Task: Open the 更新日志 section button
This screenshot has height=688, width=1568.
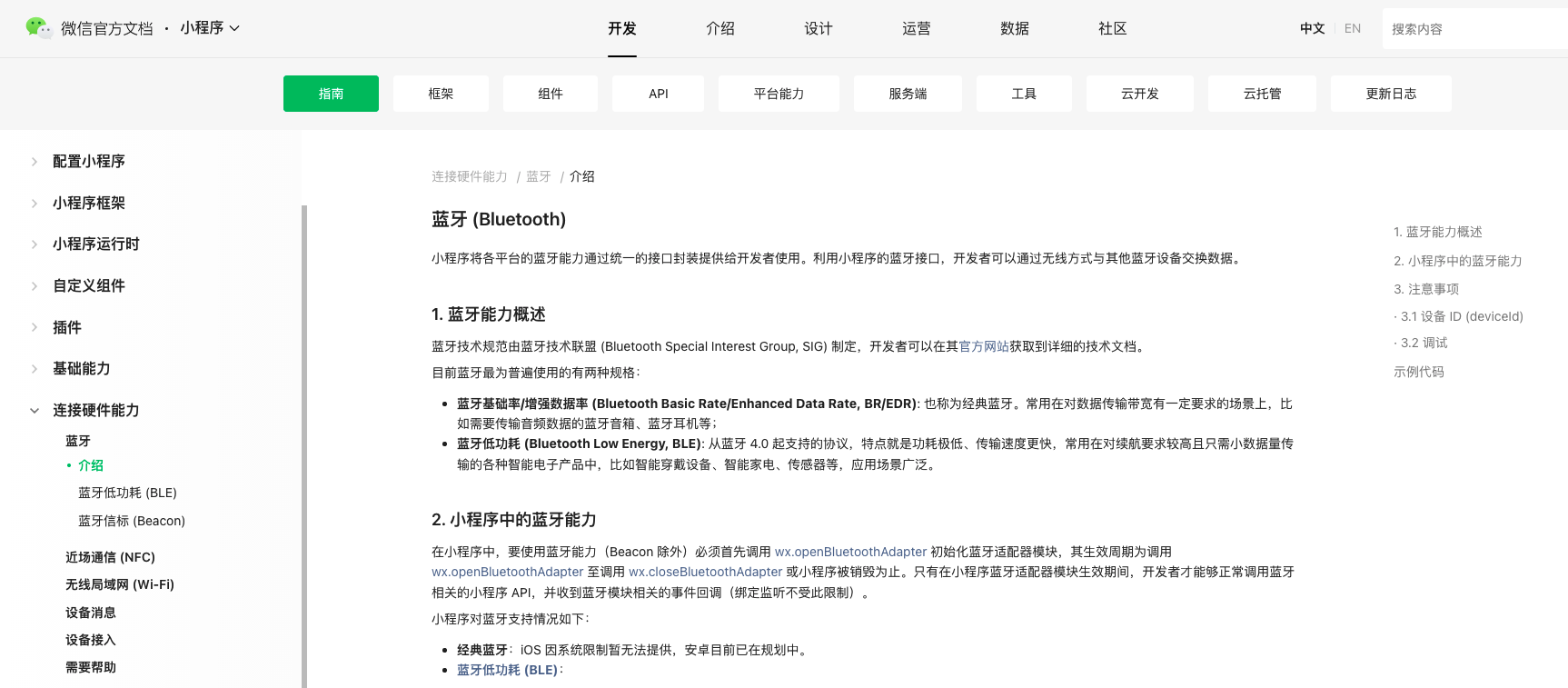Action: (x=1390, y=94)
